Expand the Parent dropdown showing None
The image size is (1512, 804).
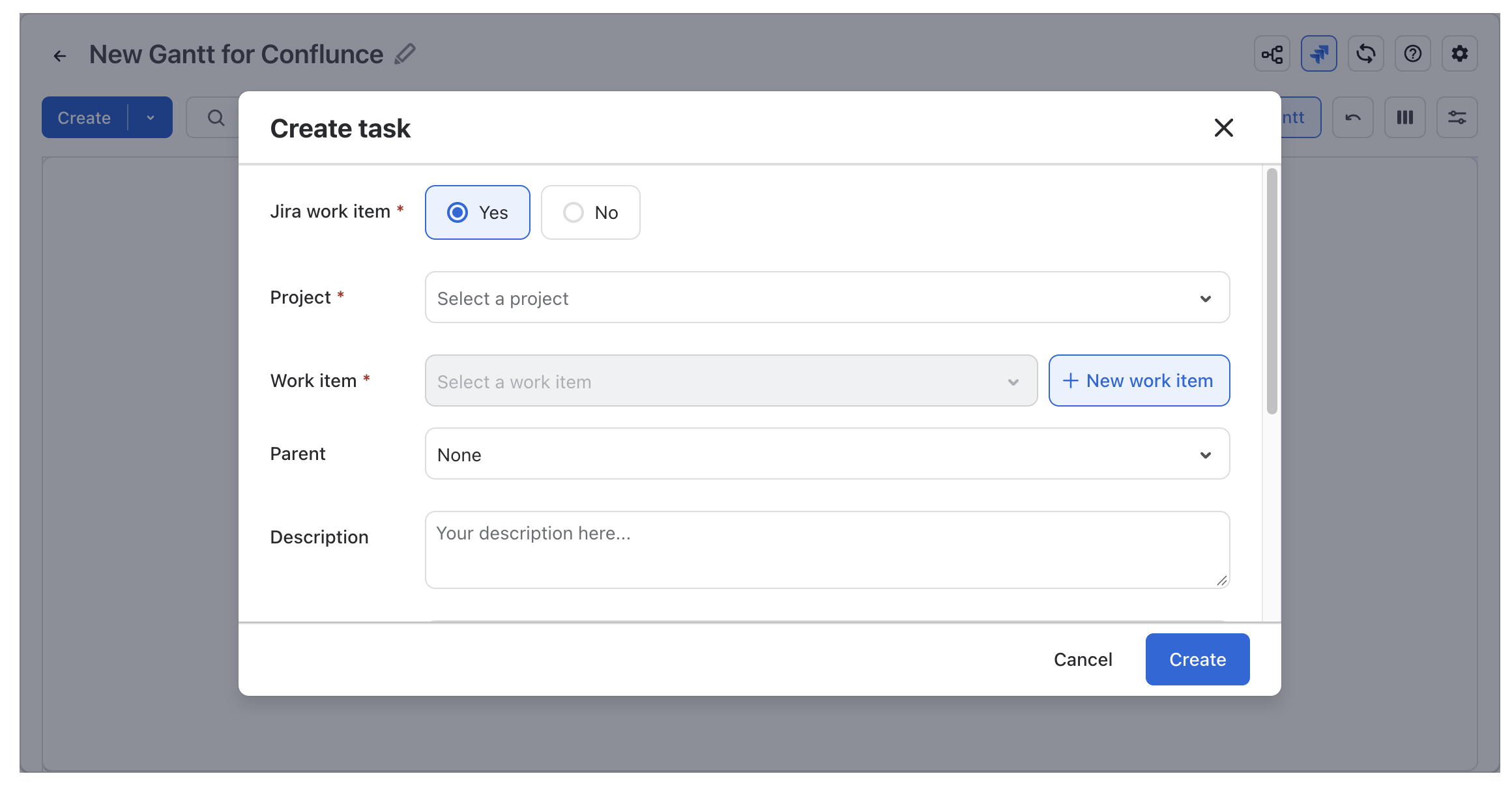pyautogui.click(x=827, y=454)
